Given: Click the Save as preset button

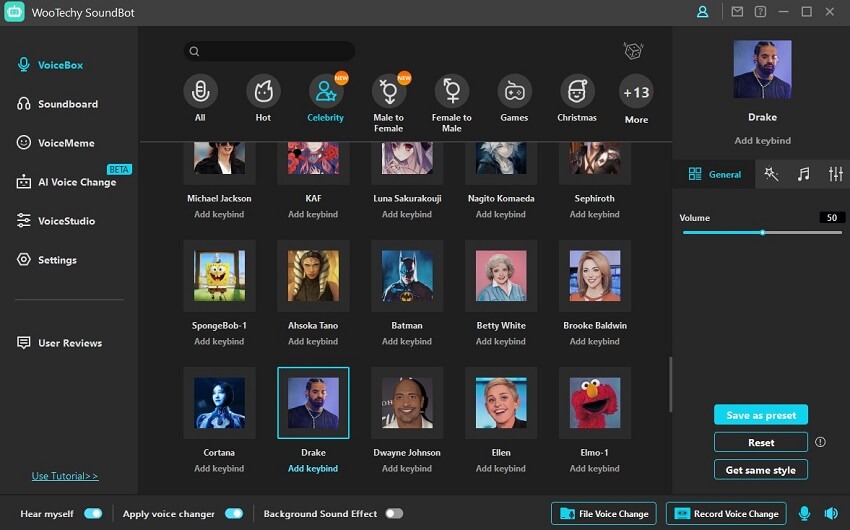Looking at the screenshot, I should pos(761,415).
